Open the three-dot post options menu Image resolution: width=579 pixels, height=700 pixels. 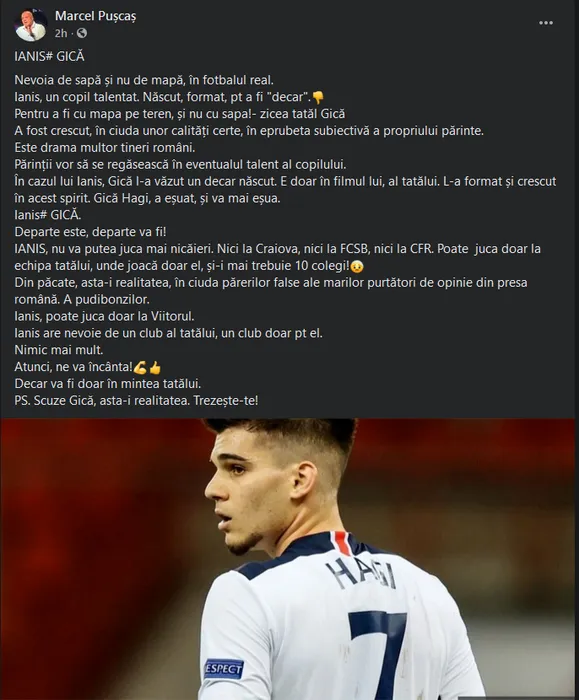(x=546, y=23)
